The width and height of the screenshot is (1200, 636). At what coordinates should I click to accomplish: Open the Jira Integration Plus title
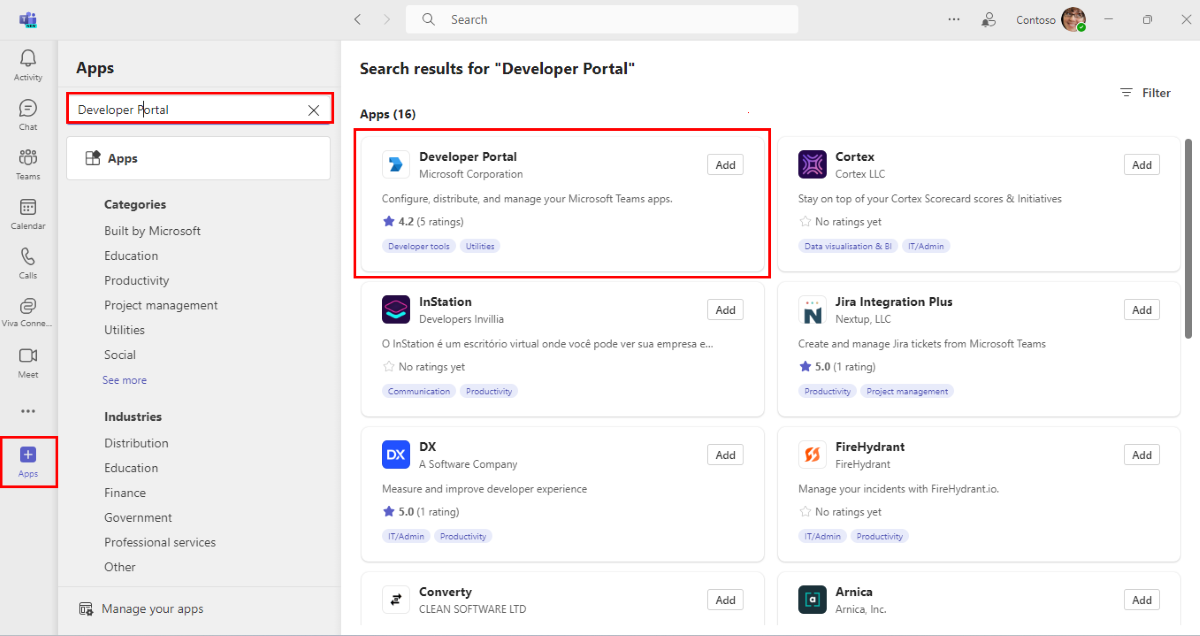894,302
